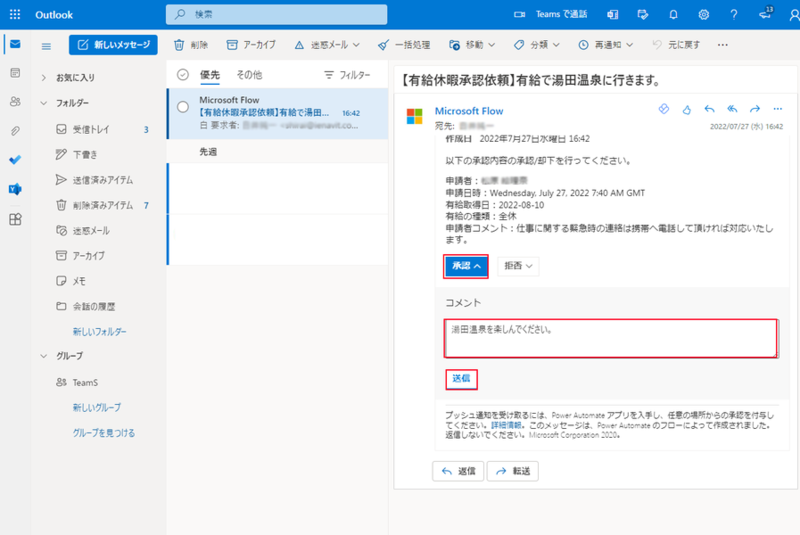Click the comment text box

[610, 338]
